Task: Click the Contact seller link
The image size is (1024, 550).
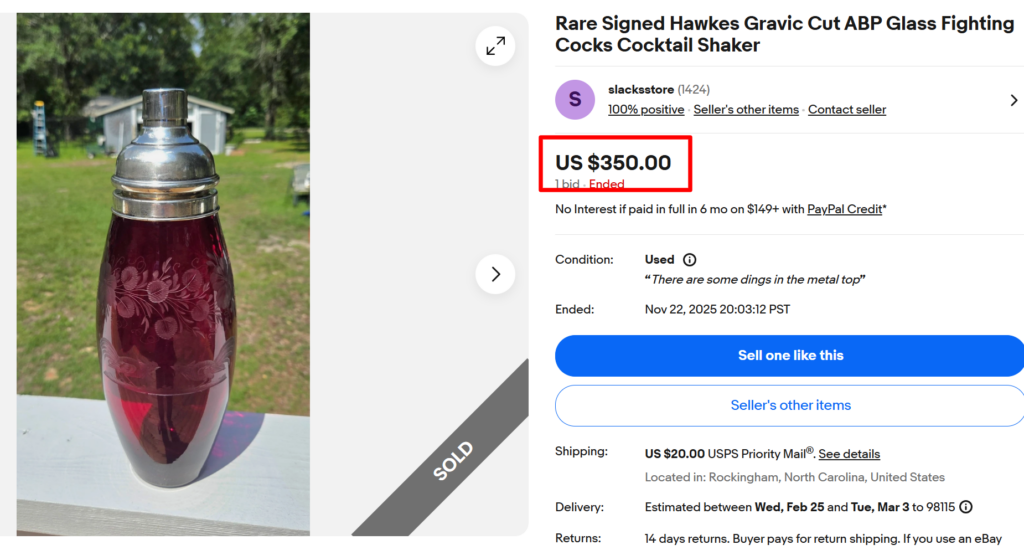Action: 847,110
